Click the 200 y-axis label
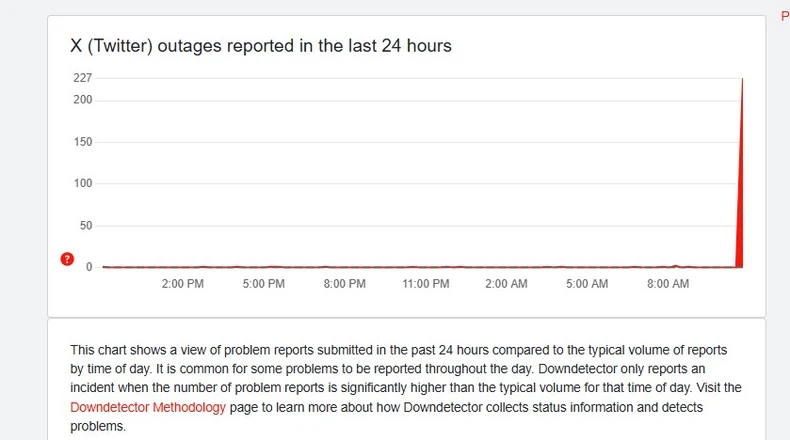 (82, 100)
